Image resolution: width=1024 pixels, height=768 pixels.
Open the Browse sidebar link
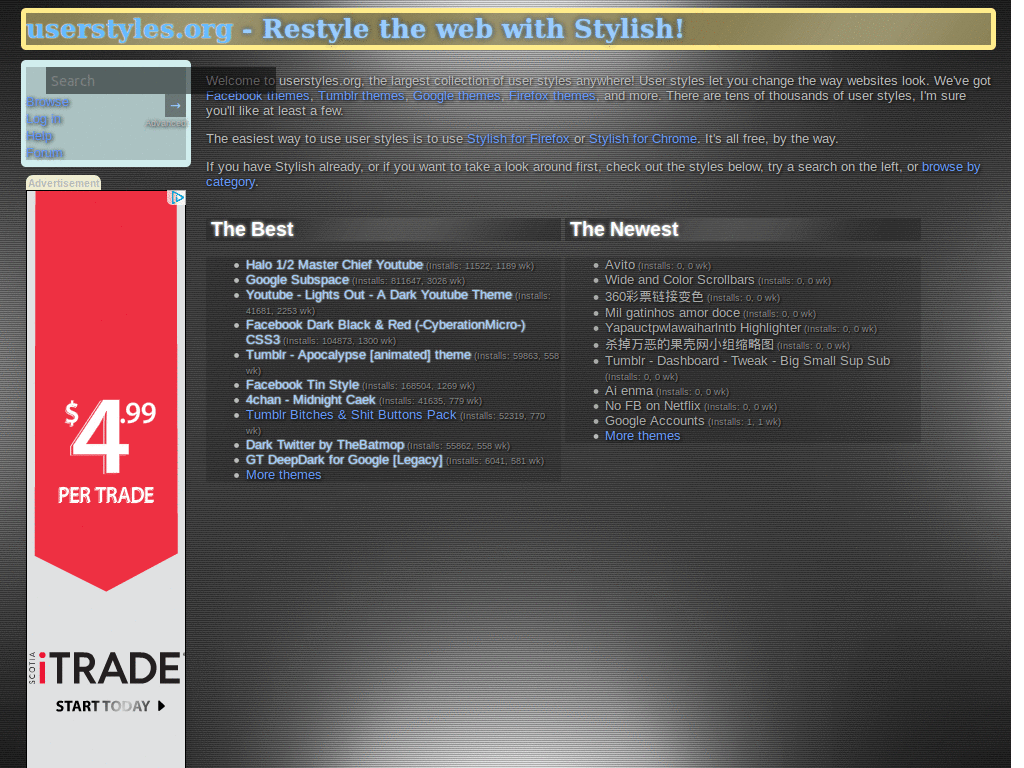pos(48,102)
